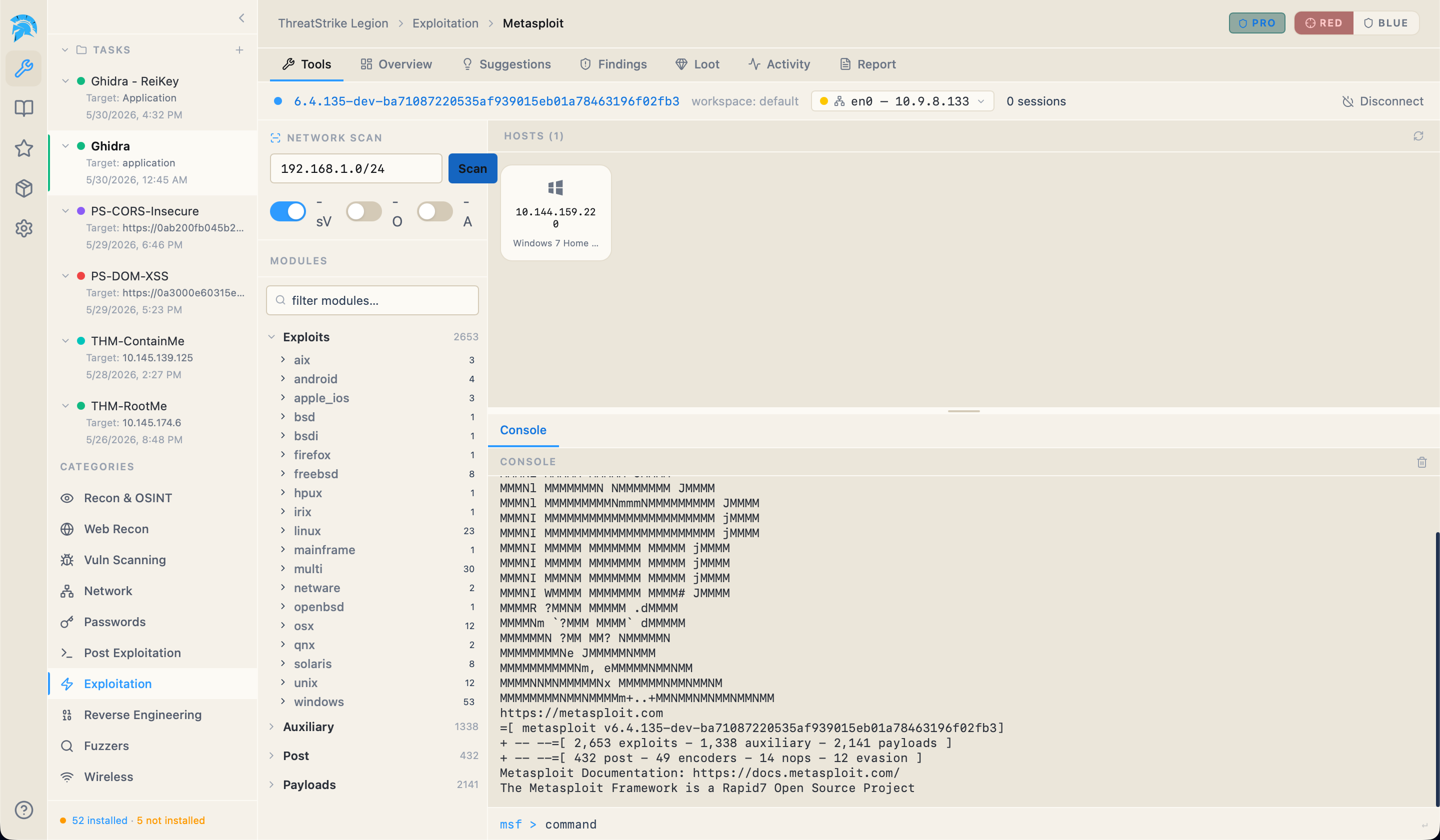1440x840 pixels.
Task: Click the network scan range input
Action: click(356, 168)
